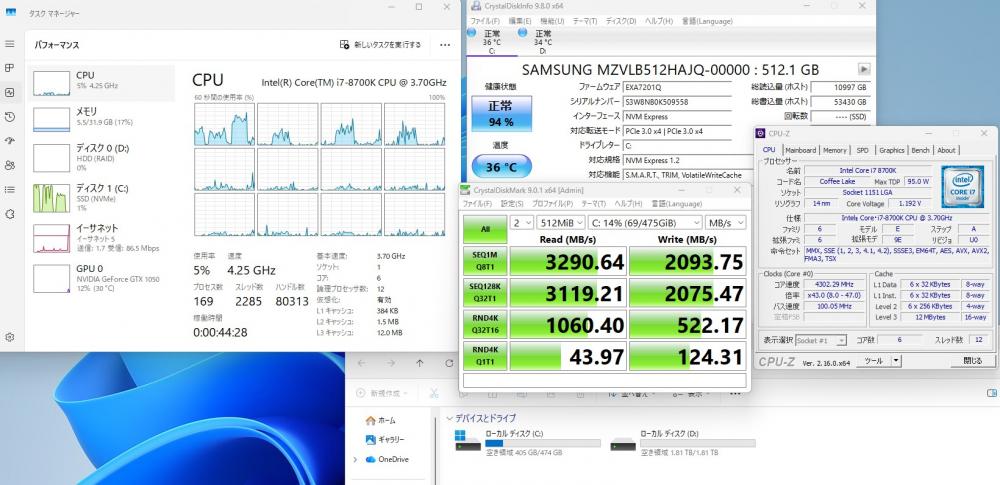Open ファイル(F) menu in CrystalDiskInfo
This screenshot has height=485, width=1000.
[x=485, y=21]
